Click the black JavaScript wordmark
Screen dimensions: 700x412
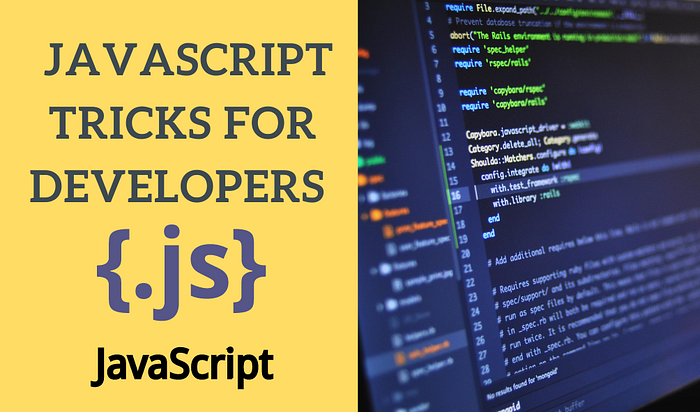tap(182, 367)
